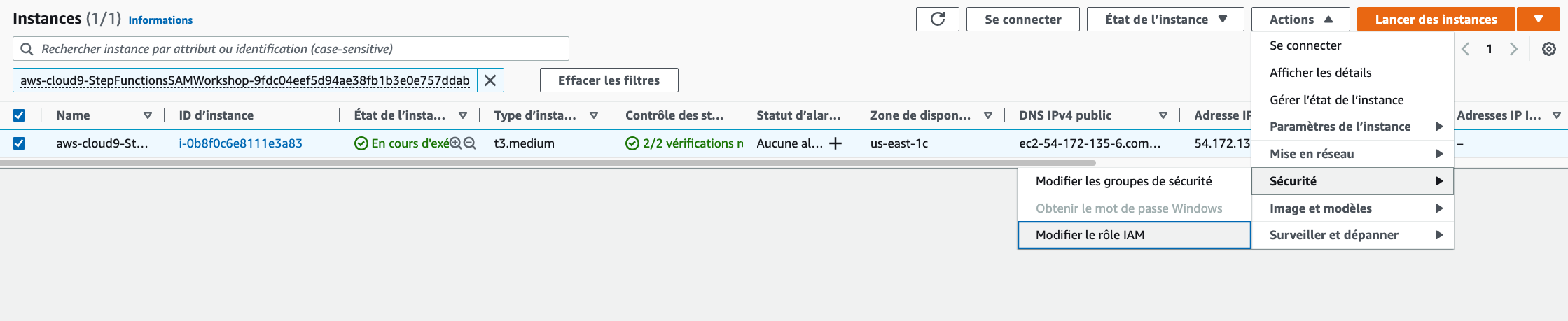
Task: Toggle the select-all checkbox in the table header
Action: click(19, 115)
